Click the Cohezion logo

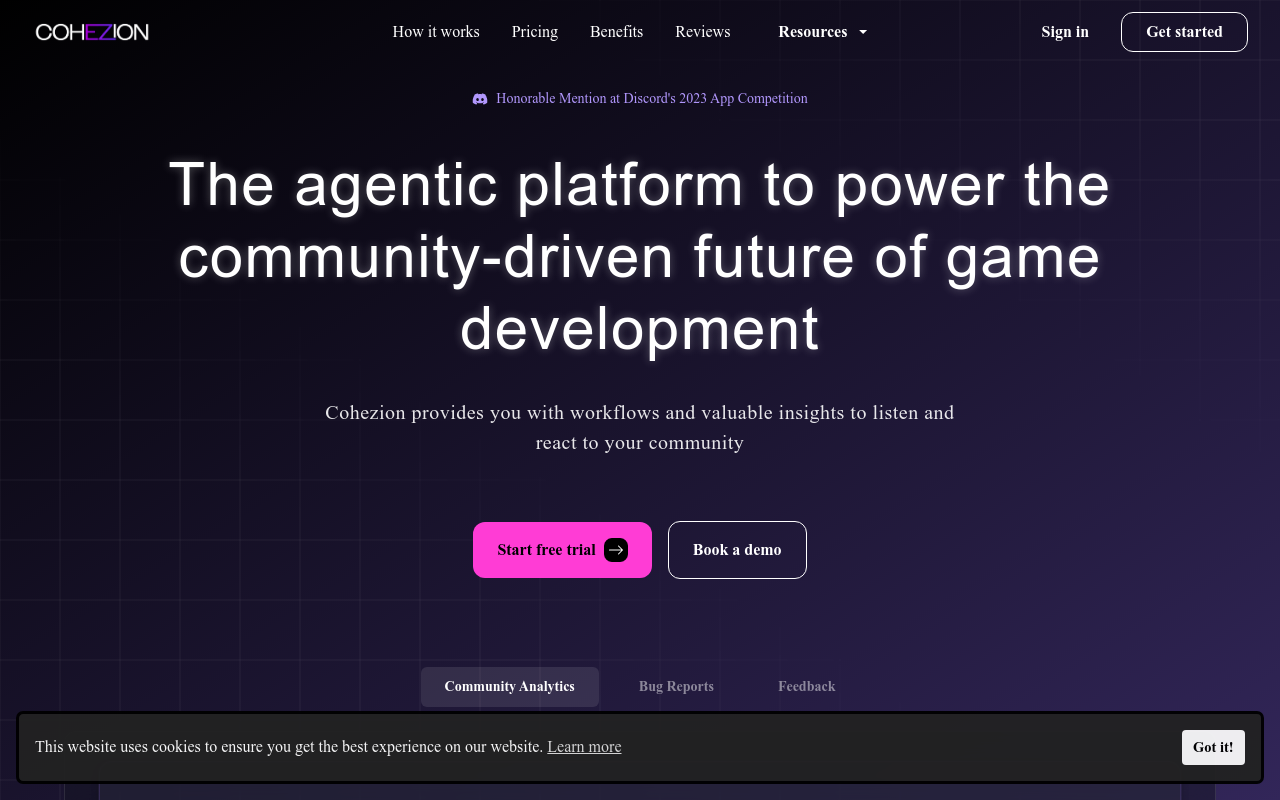coord(92,32)
